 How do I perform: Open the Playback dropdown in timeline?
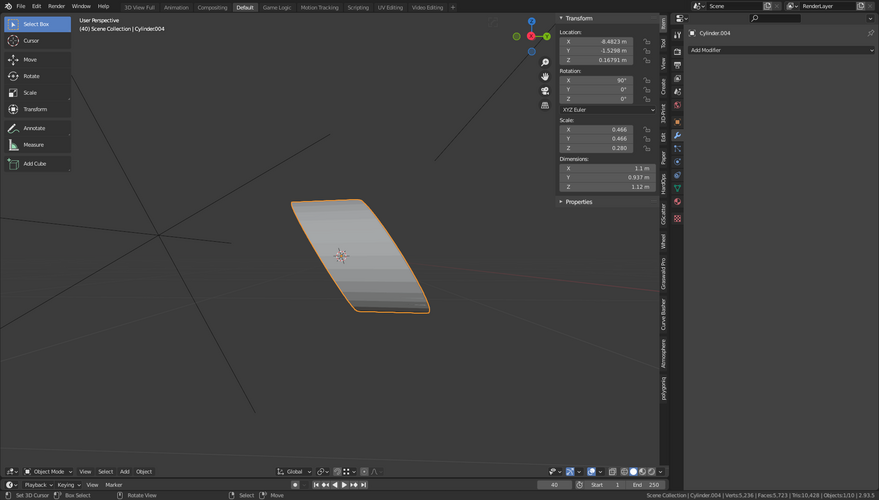pos(38,485)
